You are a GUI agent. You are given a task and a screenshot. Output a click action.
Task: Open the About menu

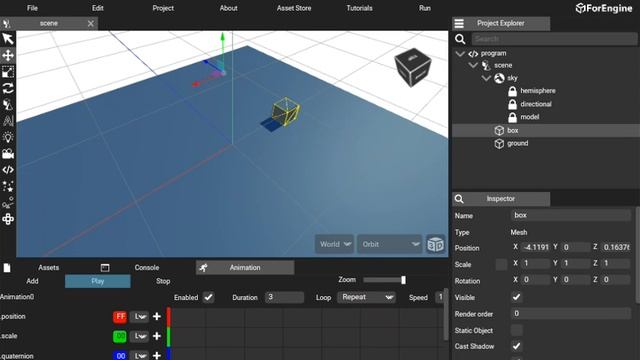[228, 8]
